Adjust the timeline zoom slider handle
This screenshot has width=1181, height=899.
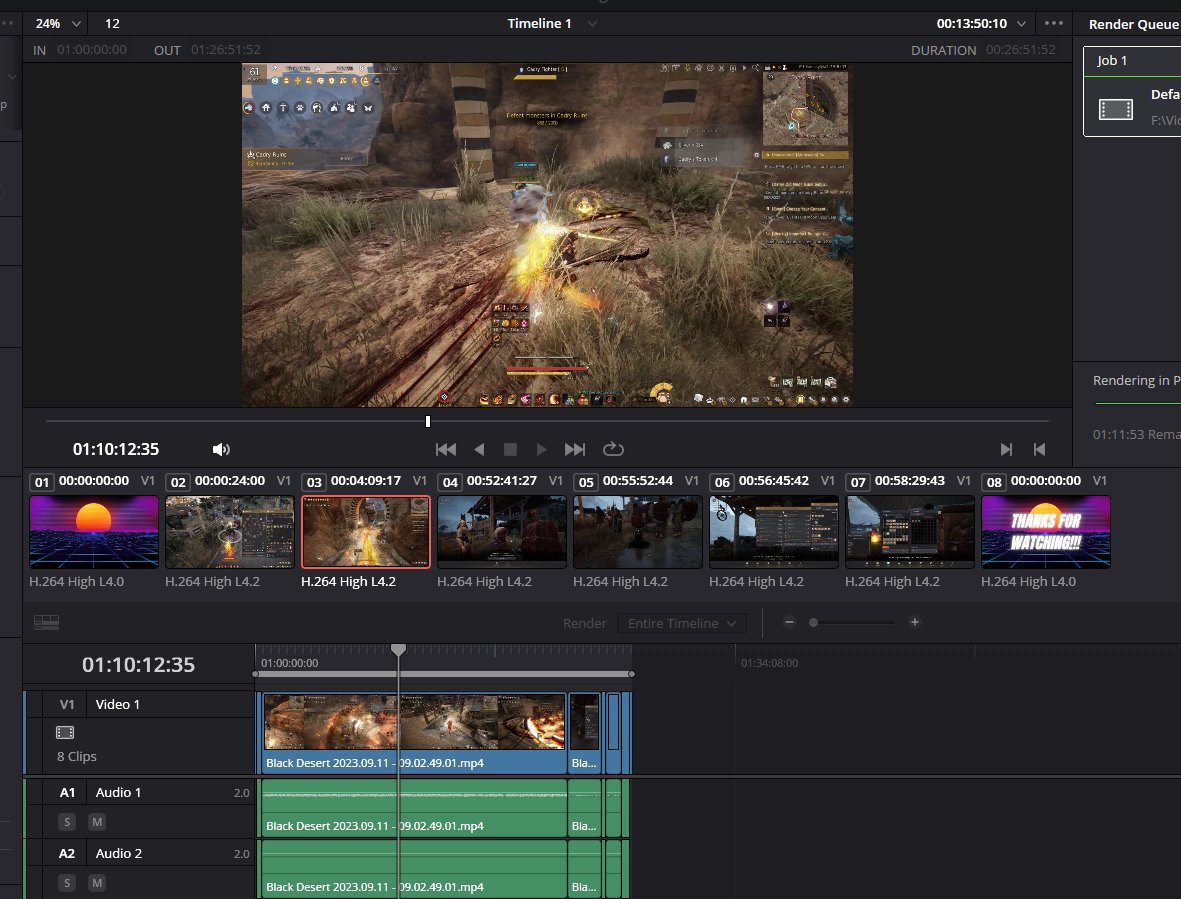pos(813,623)
